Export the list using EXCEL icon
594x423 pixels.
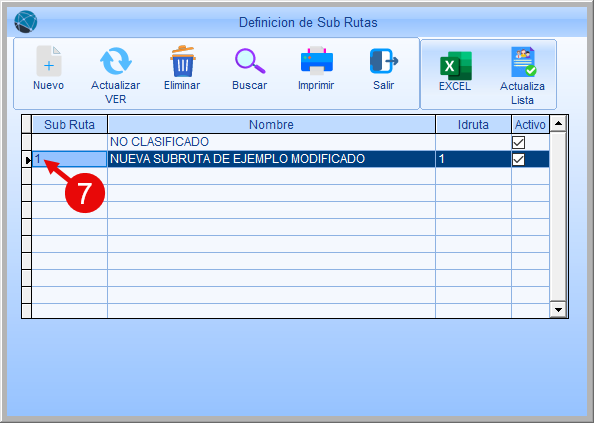pos(456,66)
